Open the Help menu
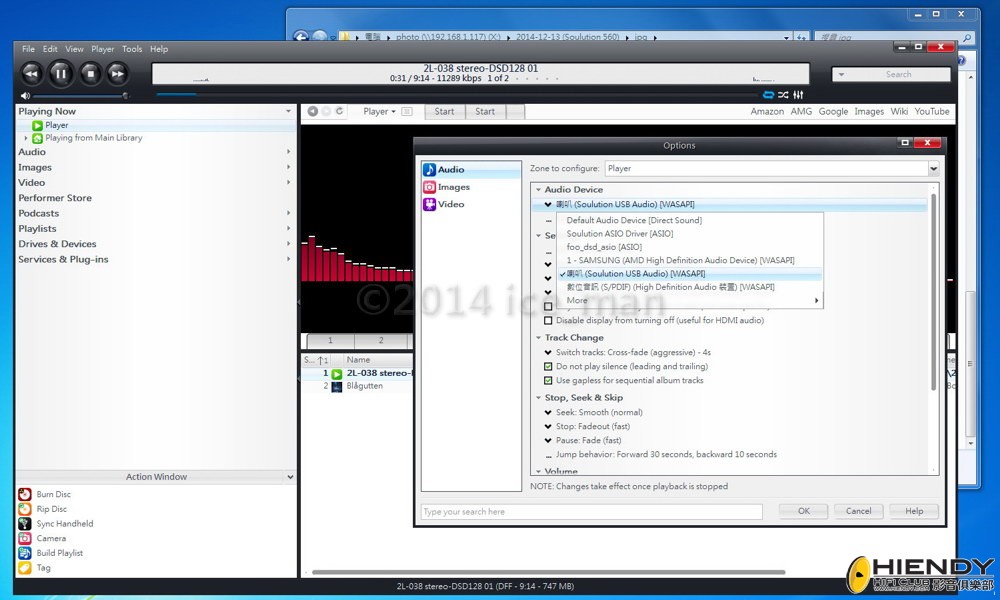The height and width of the screenshot is (600, 1000). (x=159, y=49)
